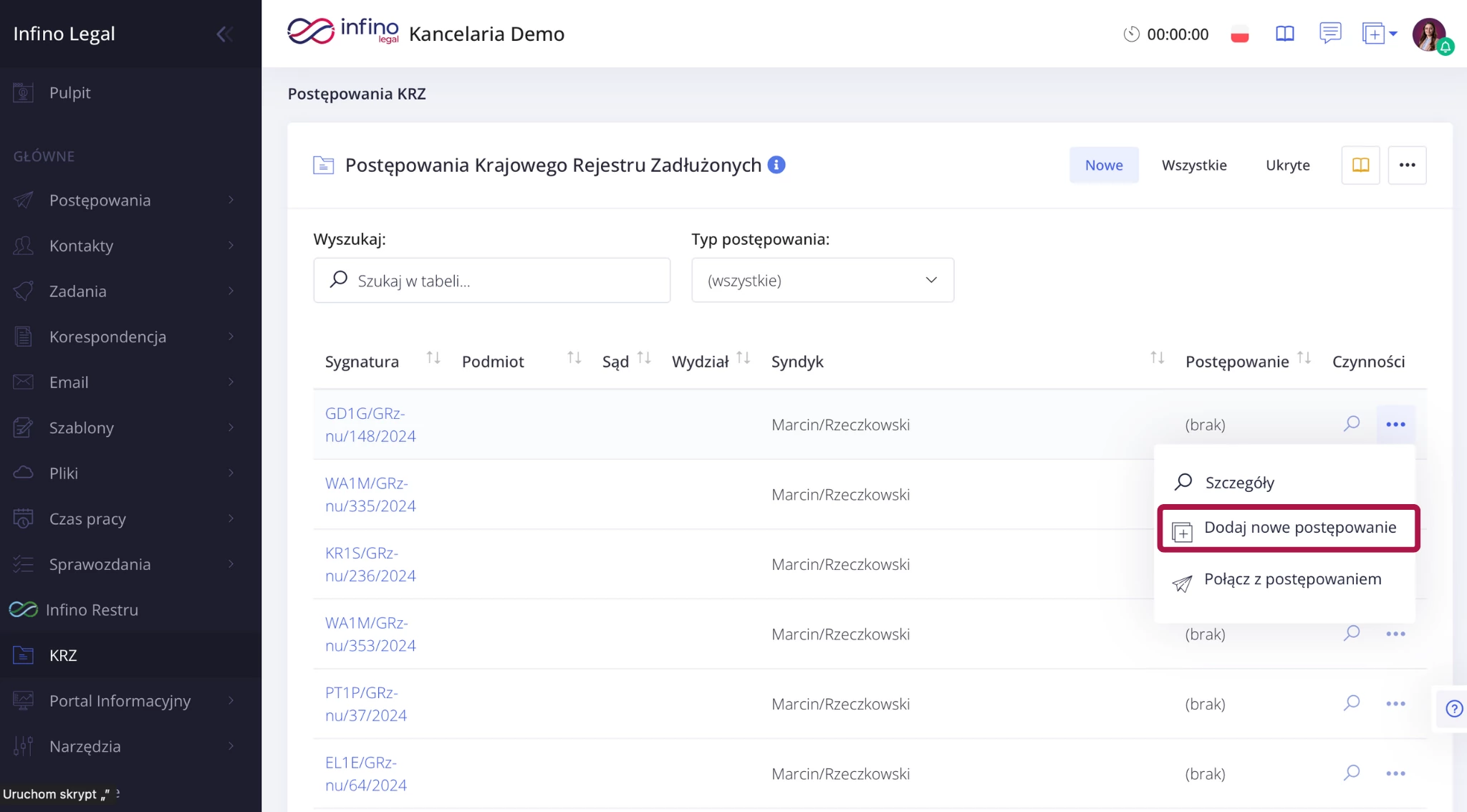Sort table by Postępowanie column

point(1304,358)
